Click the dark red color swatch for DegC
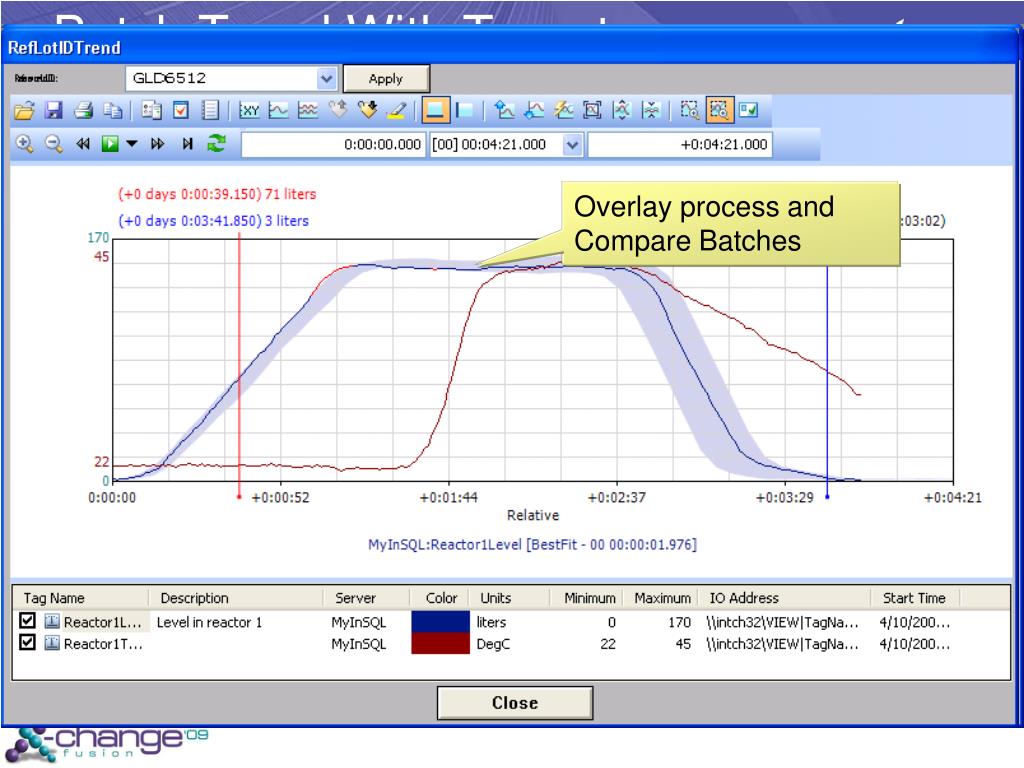Image resolution: width=1024 pixels, height=768 pixels. pyautogui.click(x=440, y=643)
